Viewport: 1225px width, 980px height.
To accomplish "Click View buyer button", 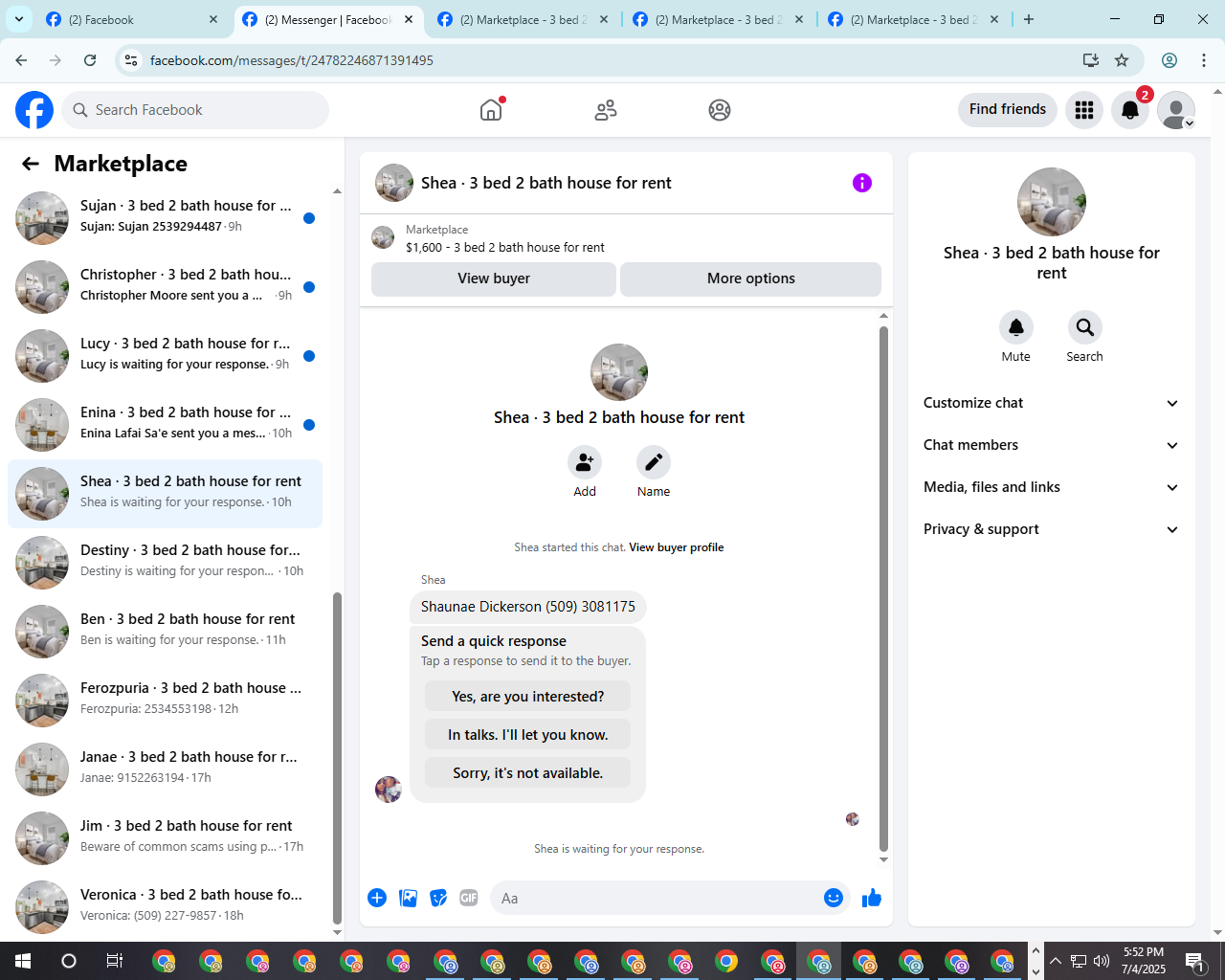I will [494, 278].
